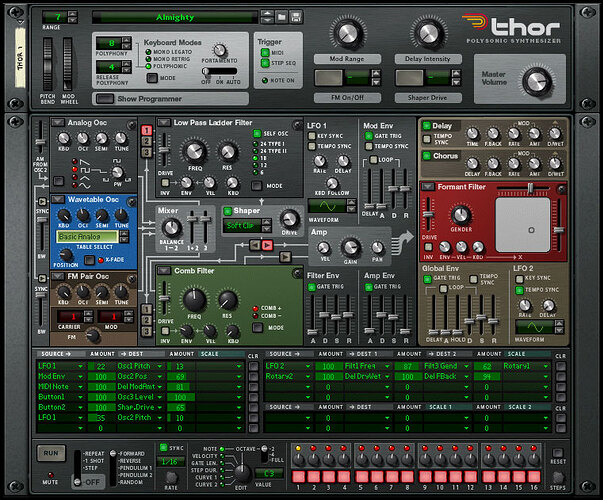Click the Formant Filter GENDER knob
603x500 pixels.
point(461,215)
